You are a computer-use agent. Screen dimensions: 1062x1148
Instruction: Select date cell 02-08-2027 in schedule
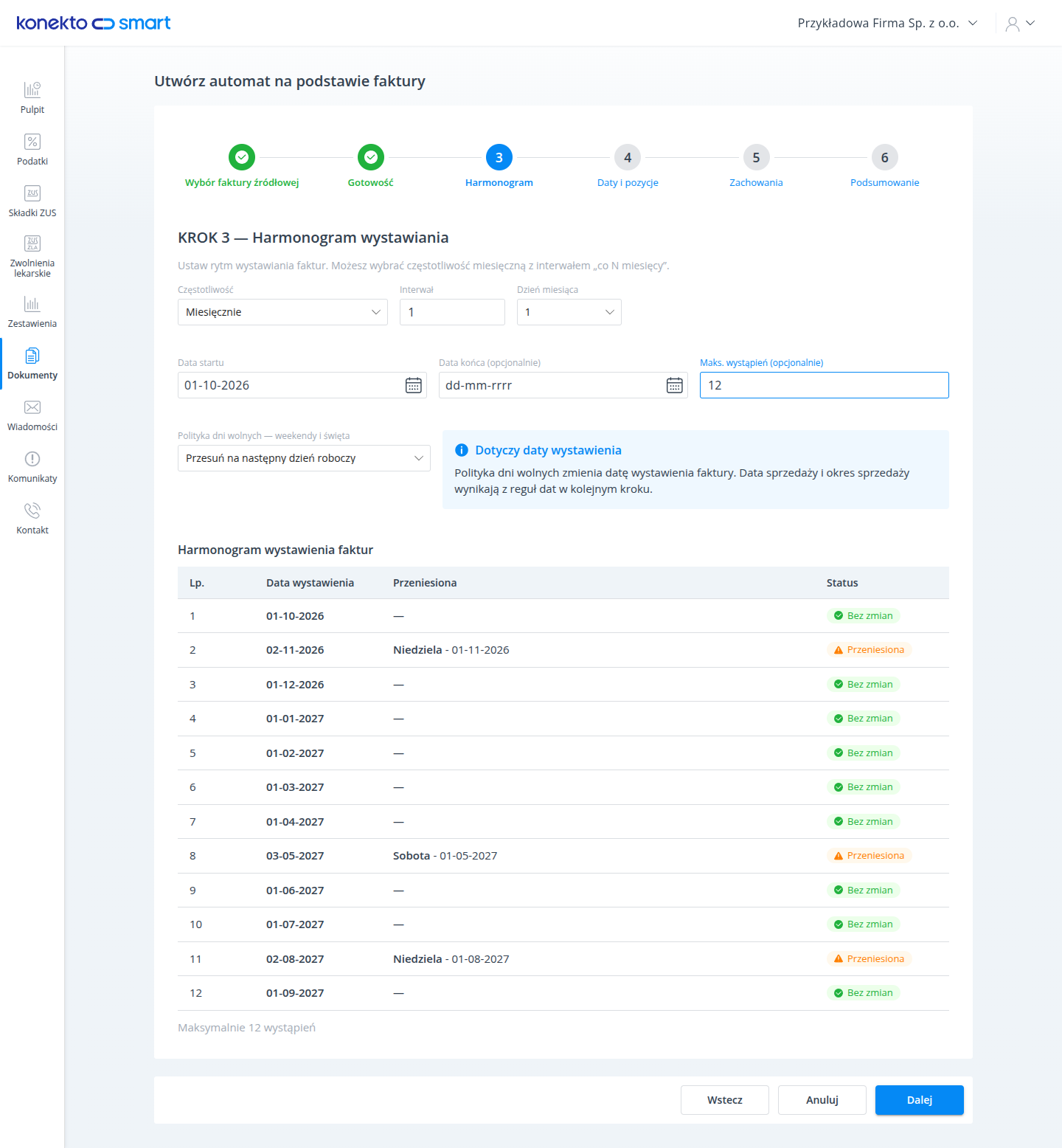click(x=295, y=959)
